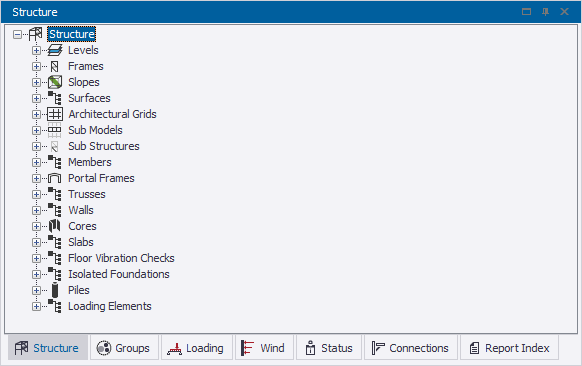The width and height of the screenshot is (582, 366).
Task: Click the Architectural Grids icon
Action: tap(55, 114)
